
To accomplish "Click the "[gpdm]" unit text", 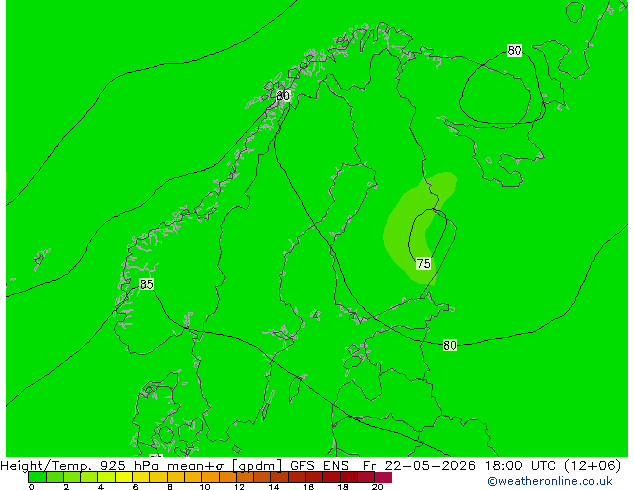I will tap(257, 466).
